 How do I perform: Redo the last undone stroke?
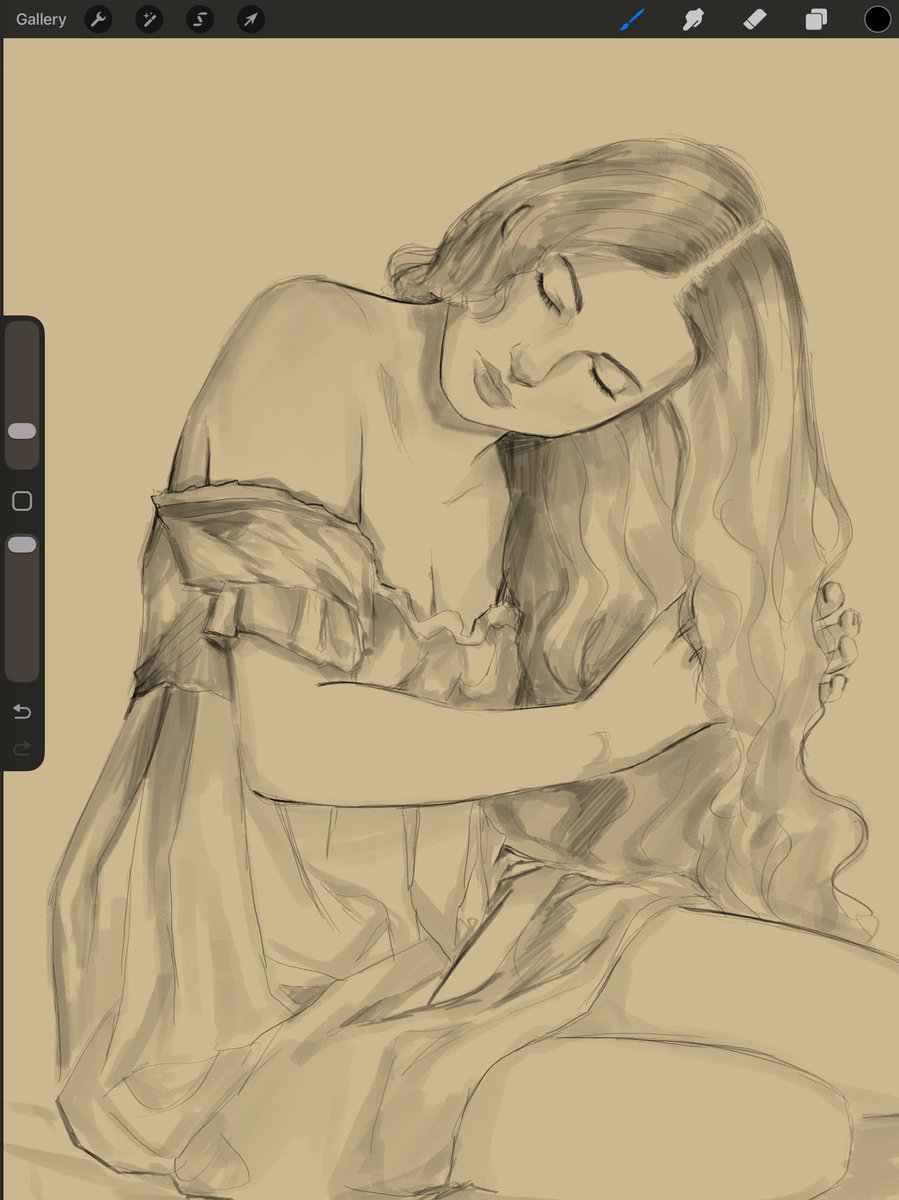pos(22,748)
